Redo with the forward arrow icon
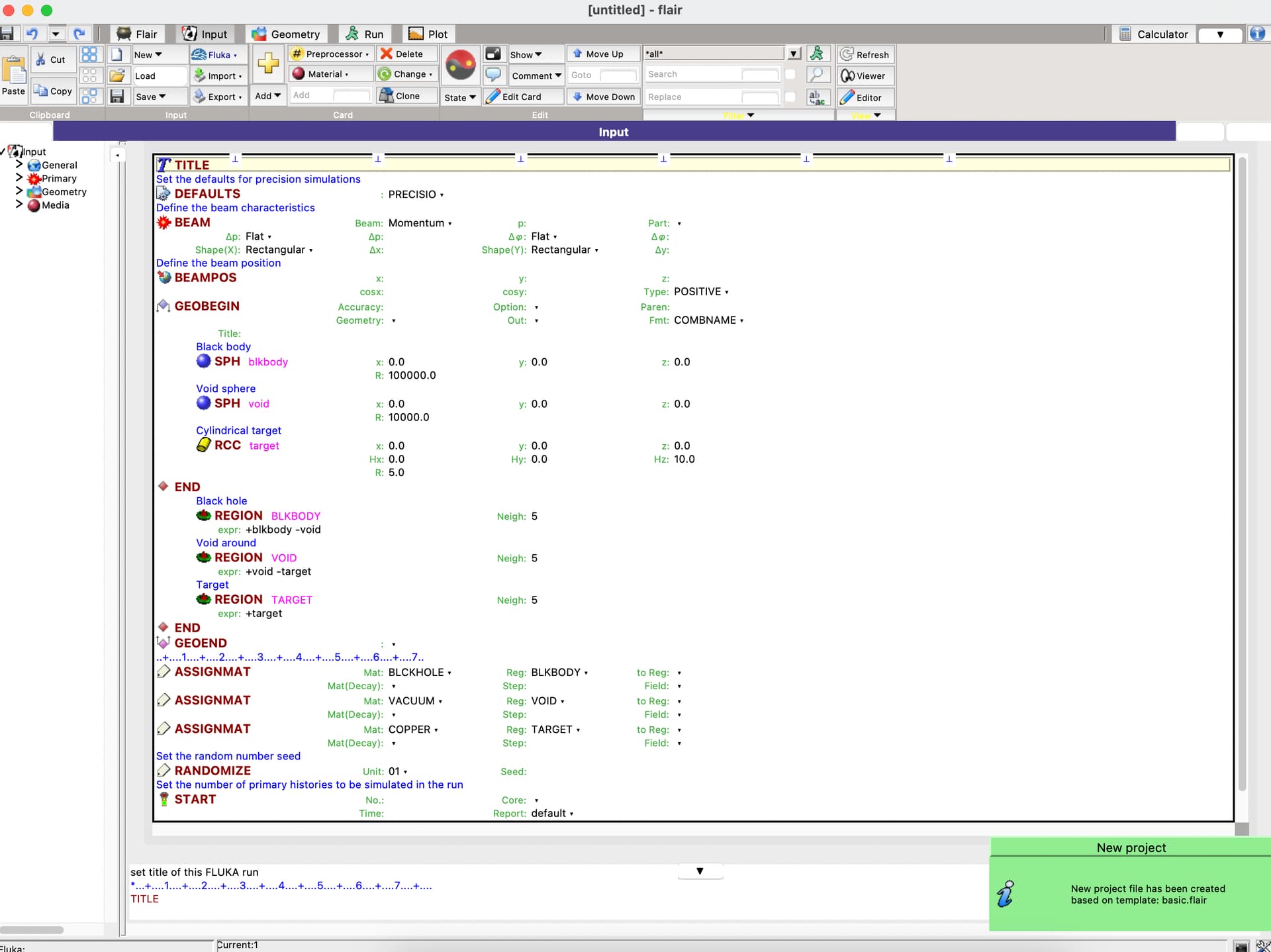 point(79,33)
